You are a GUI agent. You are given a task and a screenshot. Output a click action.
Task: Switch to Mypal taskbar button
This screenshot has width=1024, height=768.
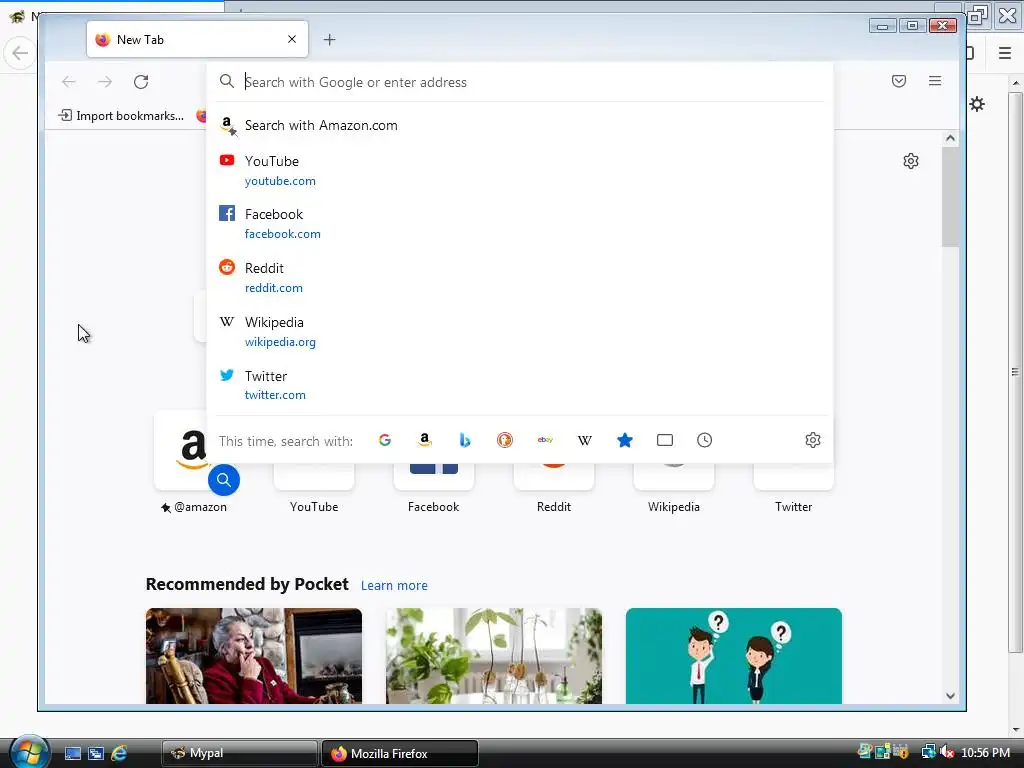coord(240,753)
